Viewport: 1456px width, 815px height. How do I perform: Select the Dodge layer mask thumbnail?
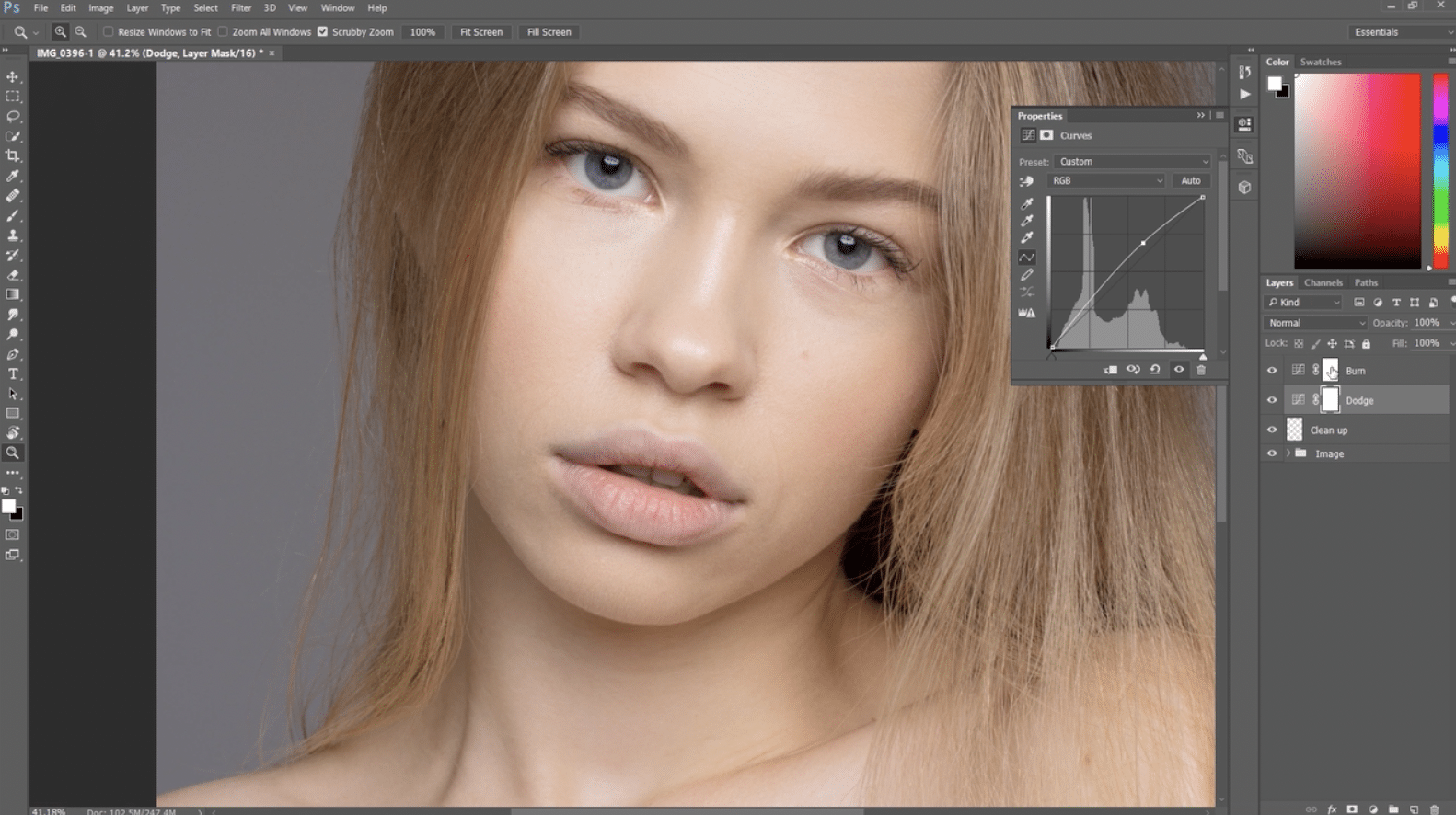pos(1330,400)
